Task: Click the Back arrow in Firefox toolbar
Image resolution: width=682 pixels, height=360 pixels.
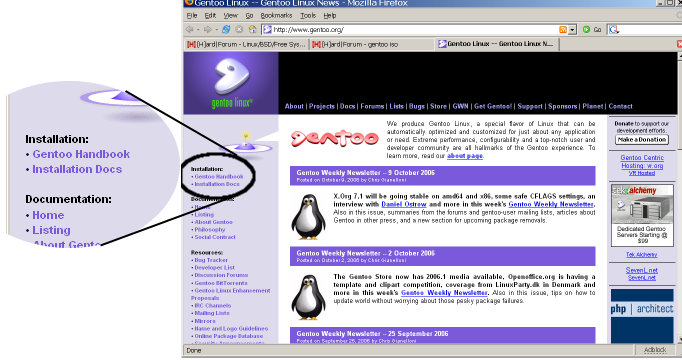Action: coord(189,30)
